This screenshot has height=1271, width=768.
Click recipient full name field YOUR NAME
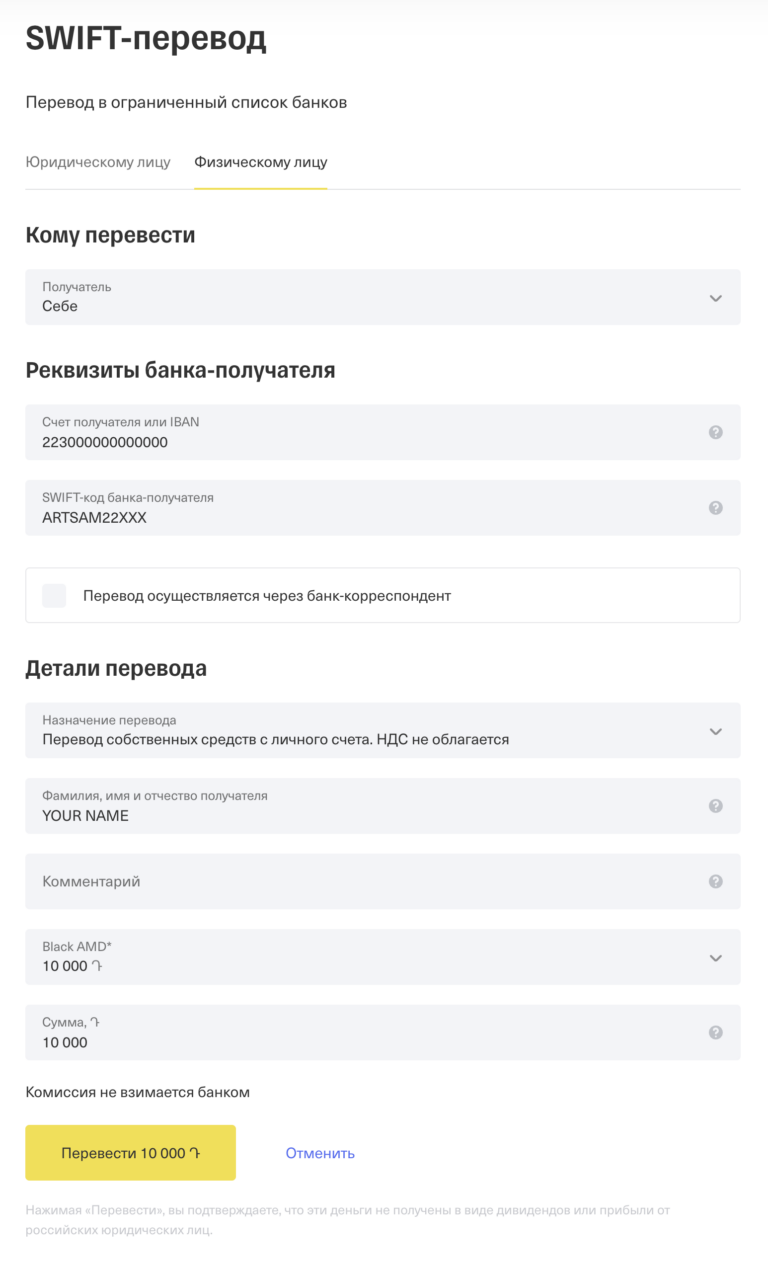383,806
